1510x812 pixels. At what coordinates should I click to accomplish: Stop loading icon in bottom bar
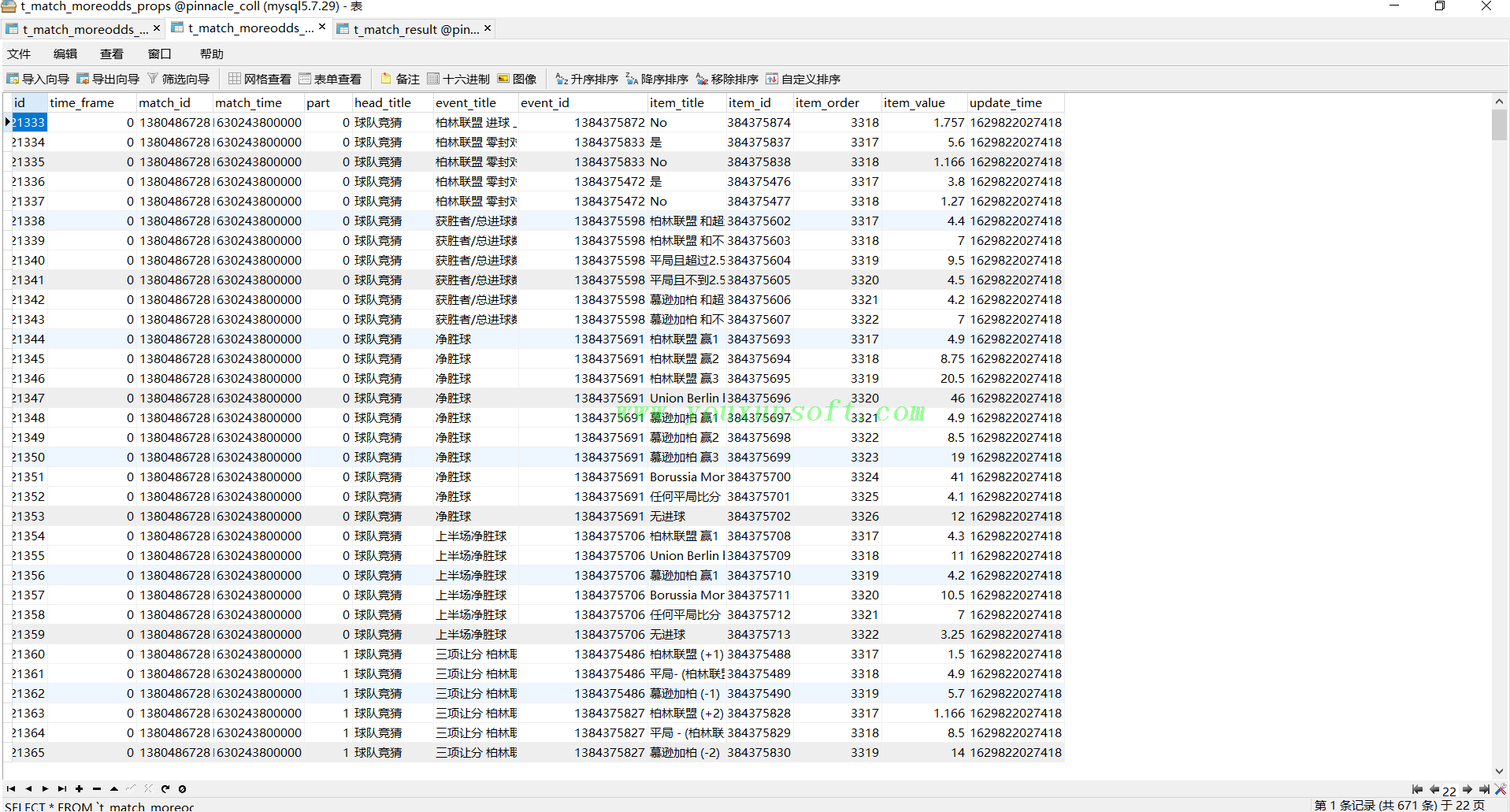(x=182, y=788)
